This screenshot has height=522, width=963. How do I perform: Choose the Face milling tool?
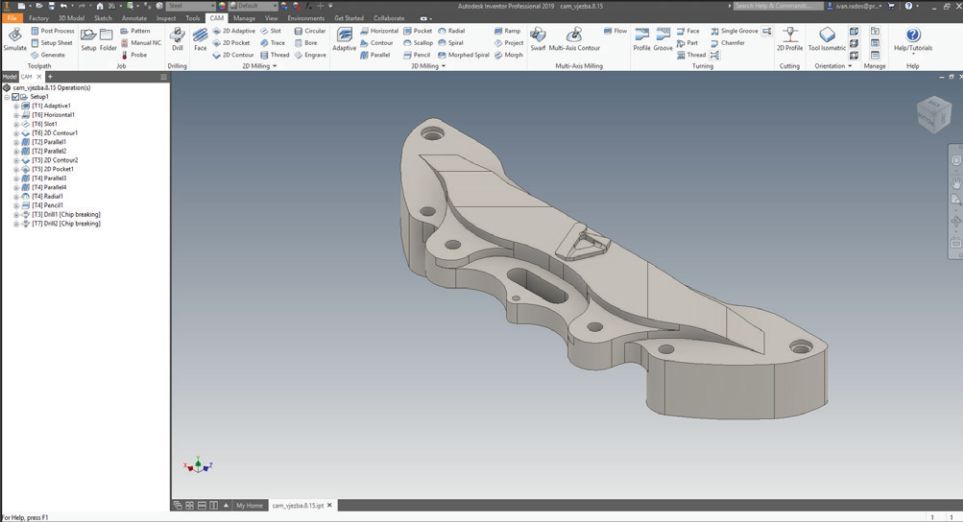200,38
